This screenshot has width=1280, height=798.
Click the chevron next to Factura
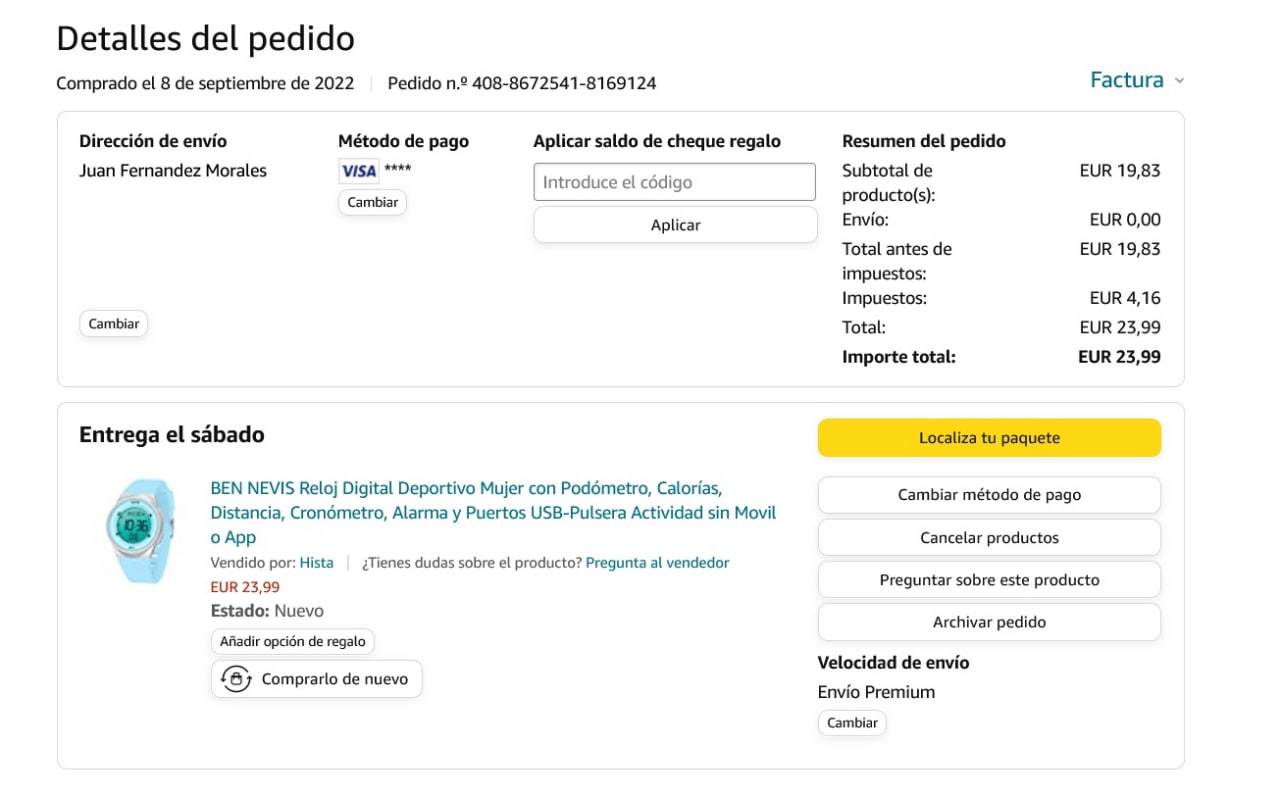point(1179,81)
